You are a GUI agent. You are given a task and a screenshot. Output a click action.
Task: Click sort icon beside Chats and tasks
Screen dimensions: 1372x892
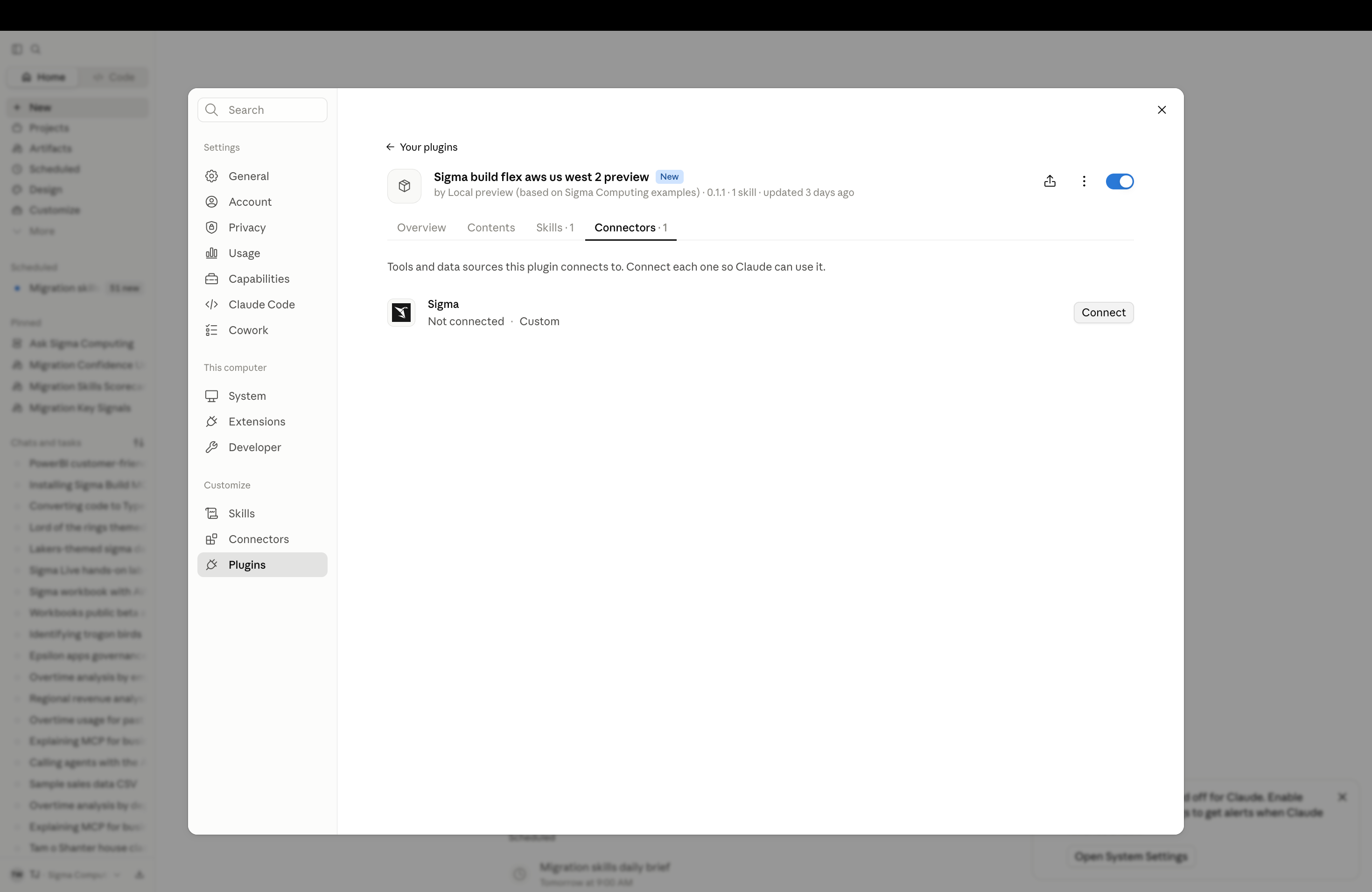click(x=138, y=443)
